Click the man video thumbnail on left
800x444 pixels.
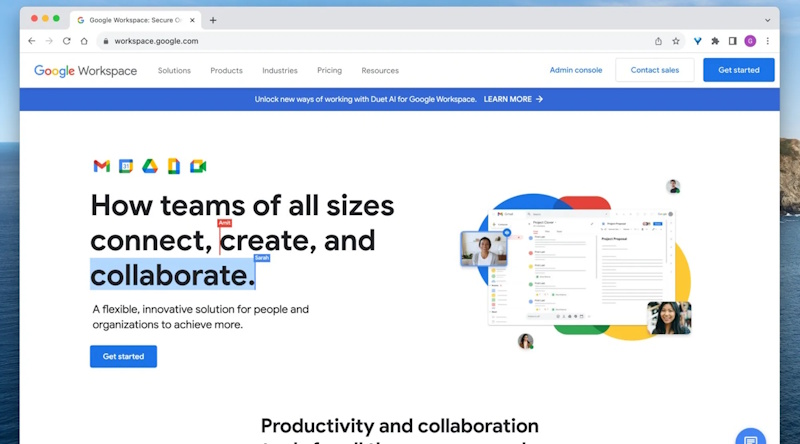pos(484,249)
